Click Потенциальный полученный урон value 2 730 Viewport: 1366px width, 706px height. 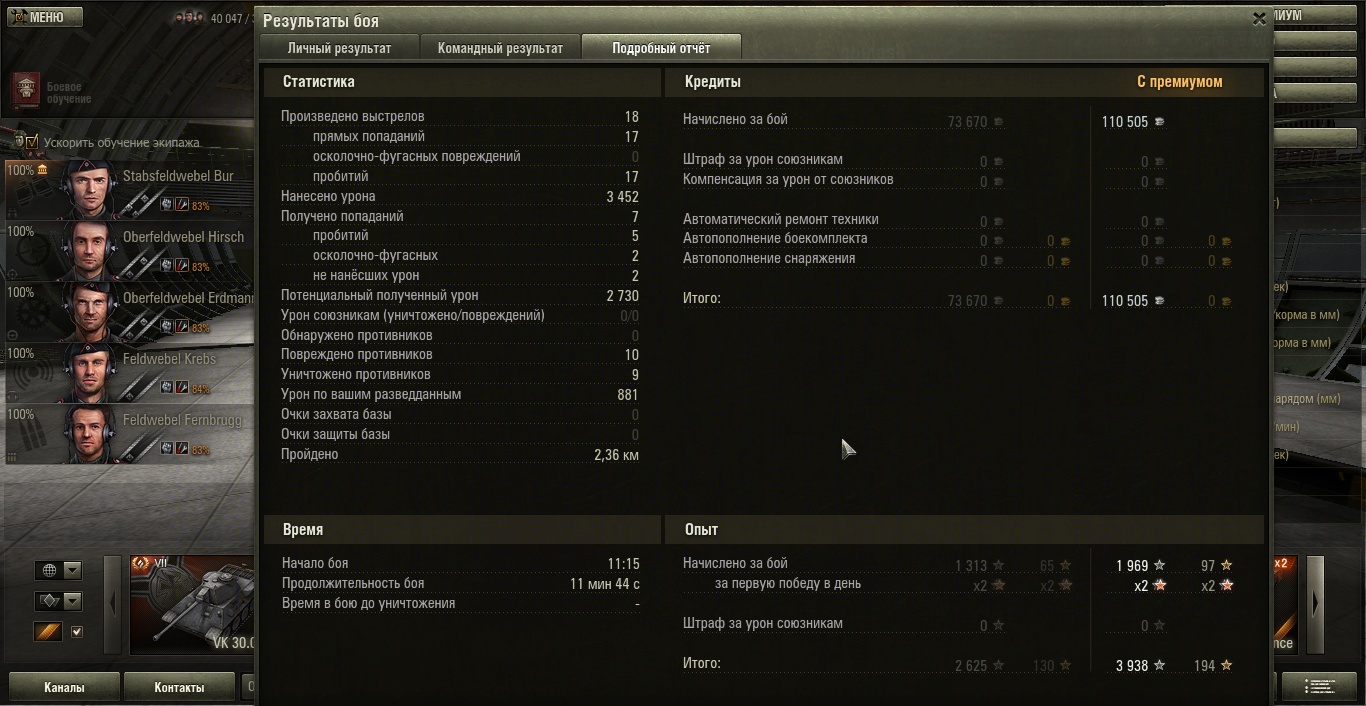pyautogui.click(x=622, y=296)
